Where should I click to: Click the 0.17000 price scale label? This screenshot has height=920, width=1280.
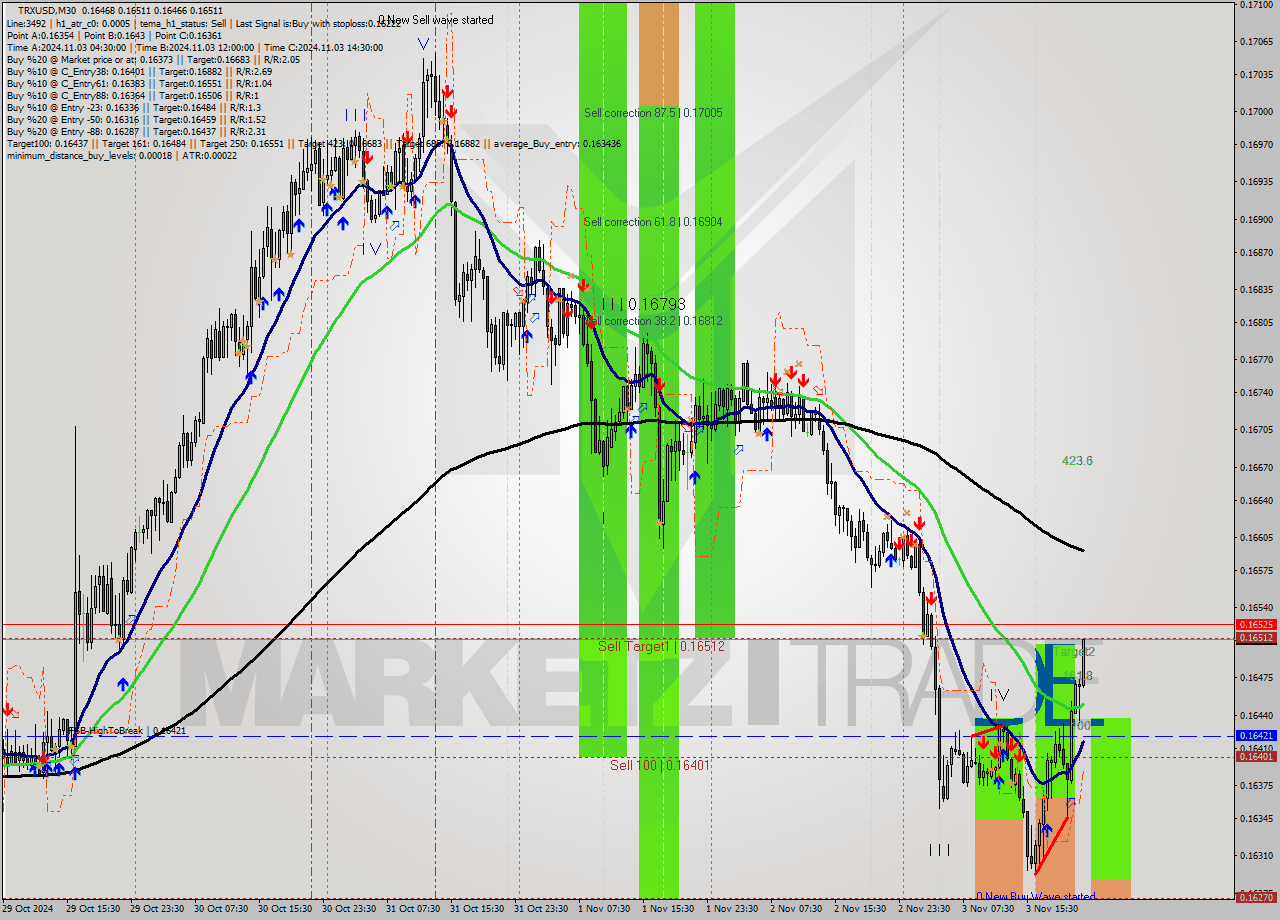tap(1256, 111)
